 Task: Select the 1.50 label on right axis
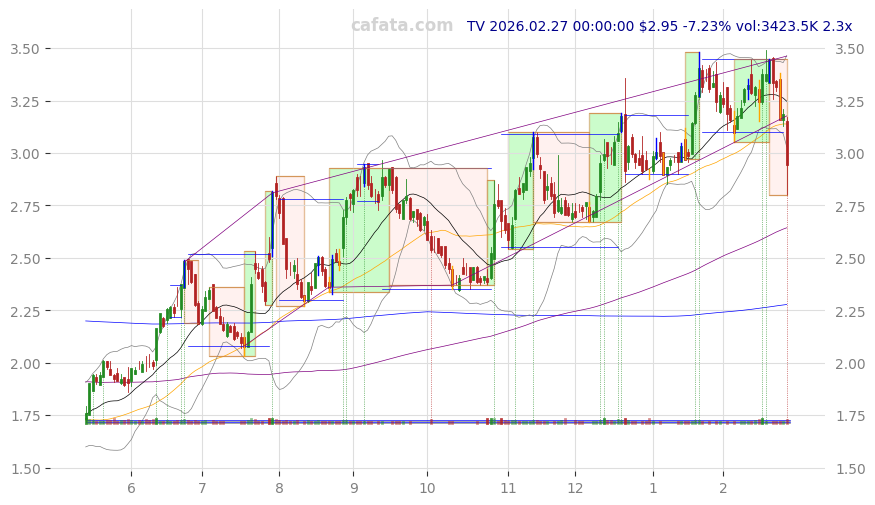click(850, 468)
